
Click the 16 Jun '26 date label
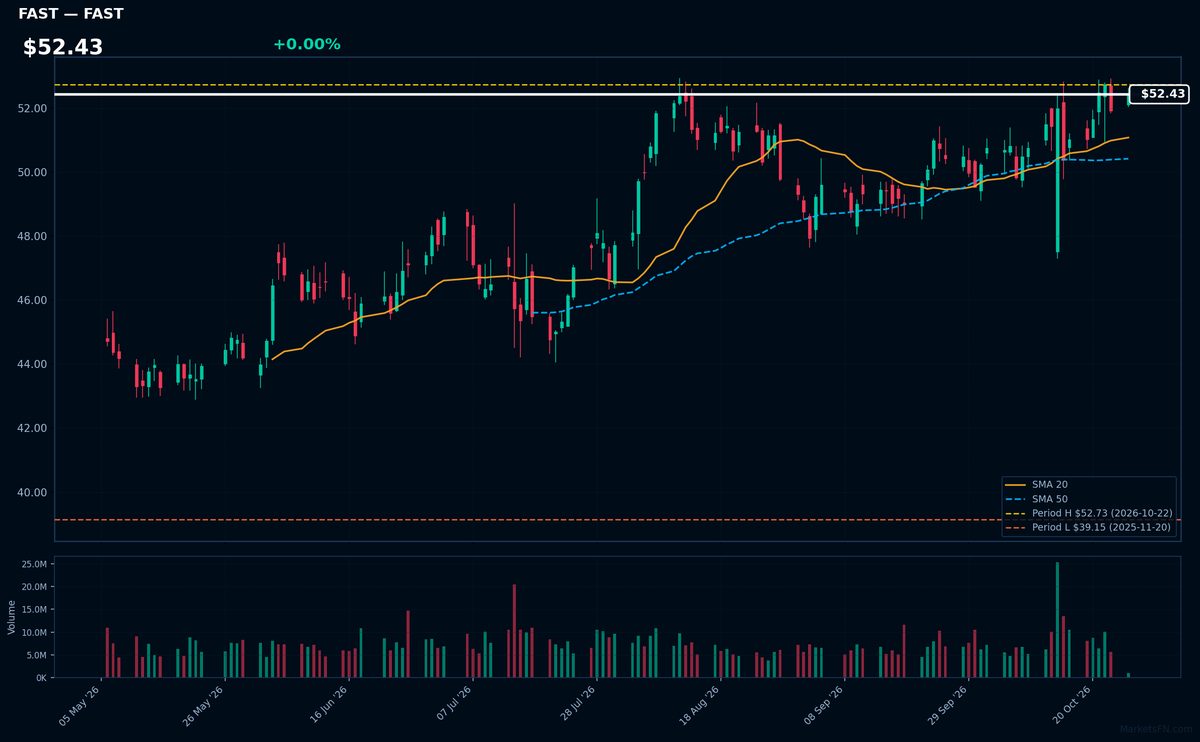[x=327, y=706]
